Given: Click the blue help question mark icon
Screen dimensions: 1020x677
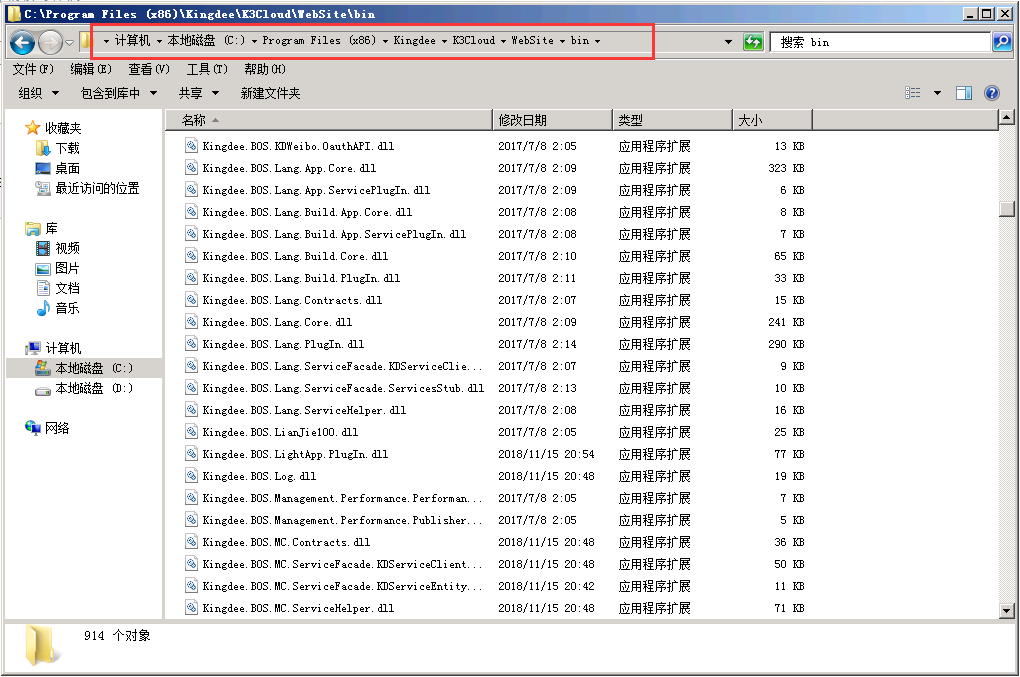Looking at the screenshot, I should click(991, 93).
